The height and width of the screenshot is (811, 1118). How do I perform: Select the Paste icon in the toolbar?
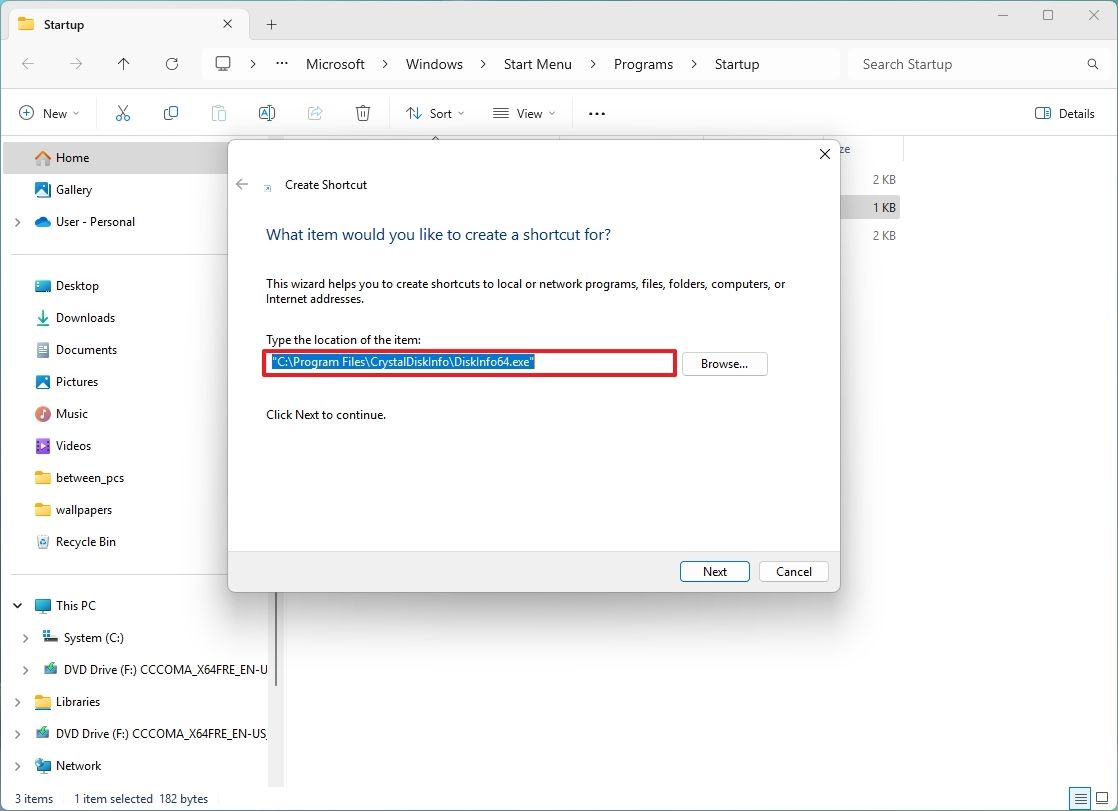point(218,113)
